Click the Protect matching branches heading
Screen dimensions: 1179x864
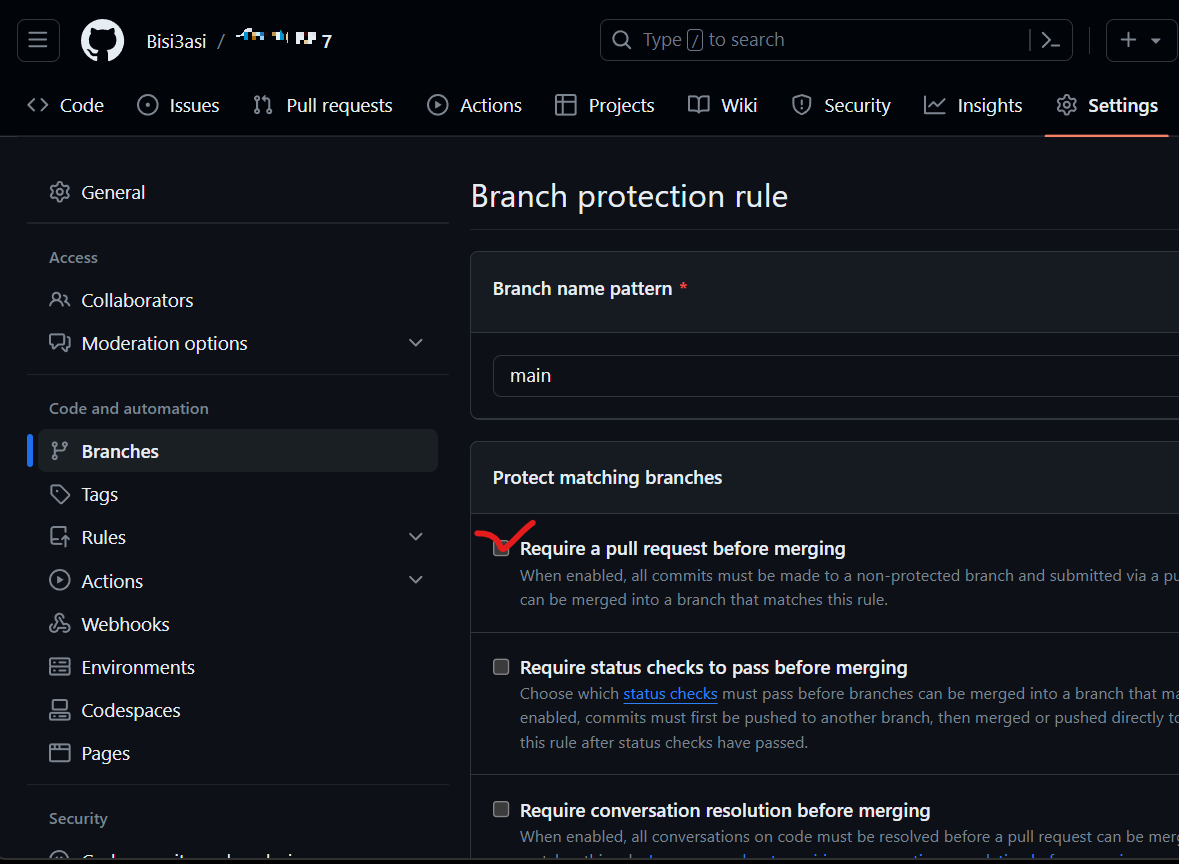pyautogui.click(x=607, y=477)
